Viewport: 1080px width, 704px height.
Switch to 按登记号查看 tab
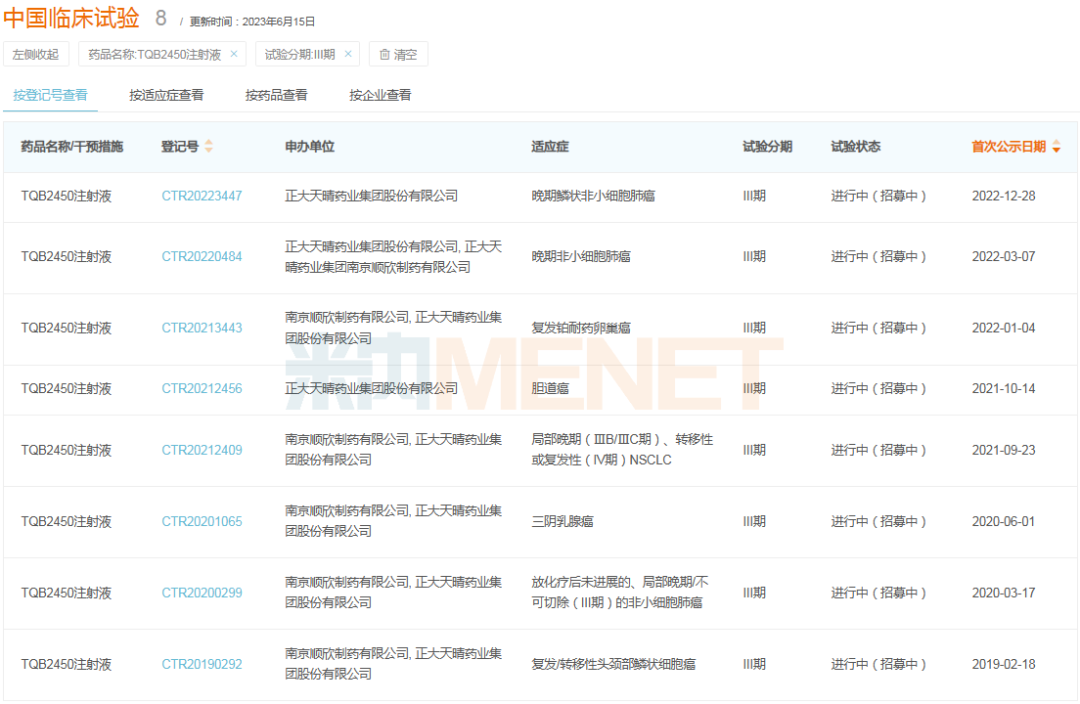coord(50,95)
